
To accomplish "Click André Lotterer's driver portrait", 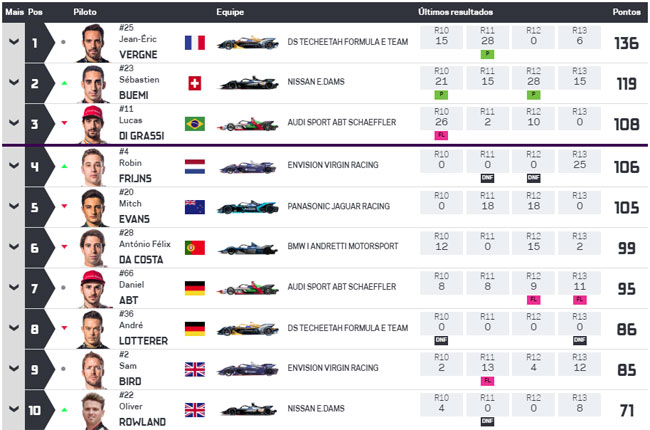I will (x=94, y=329).
